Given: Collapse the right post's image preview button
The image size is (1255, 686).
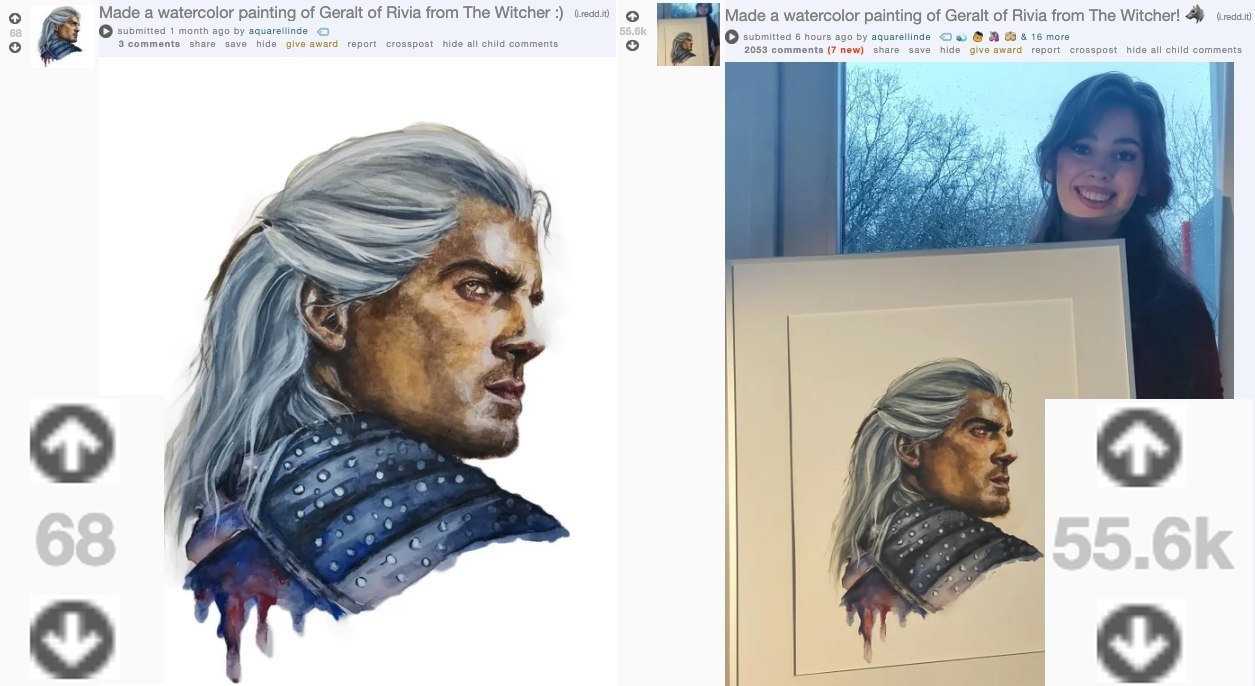Looking at the screenshot, I should pos(732,37).
